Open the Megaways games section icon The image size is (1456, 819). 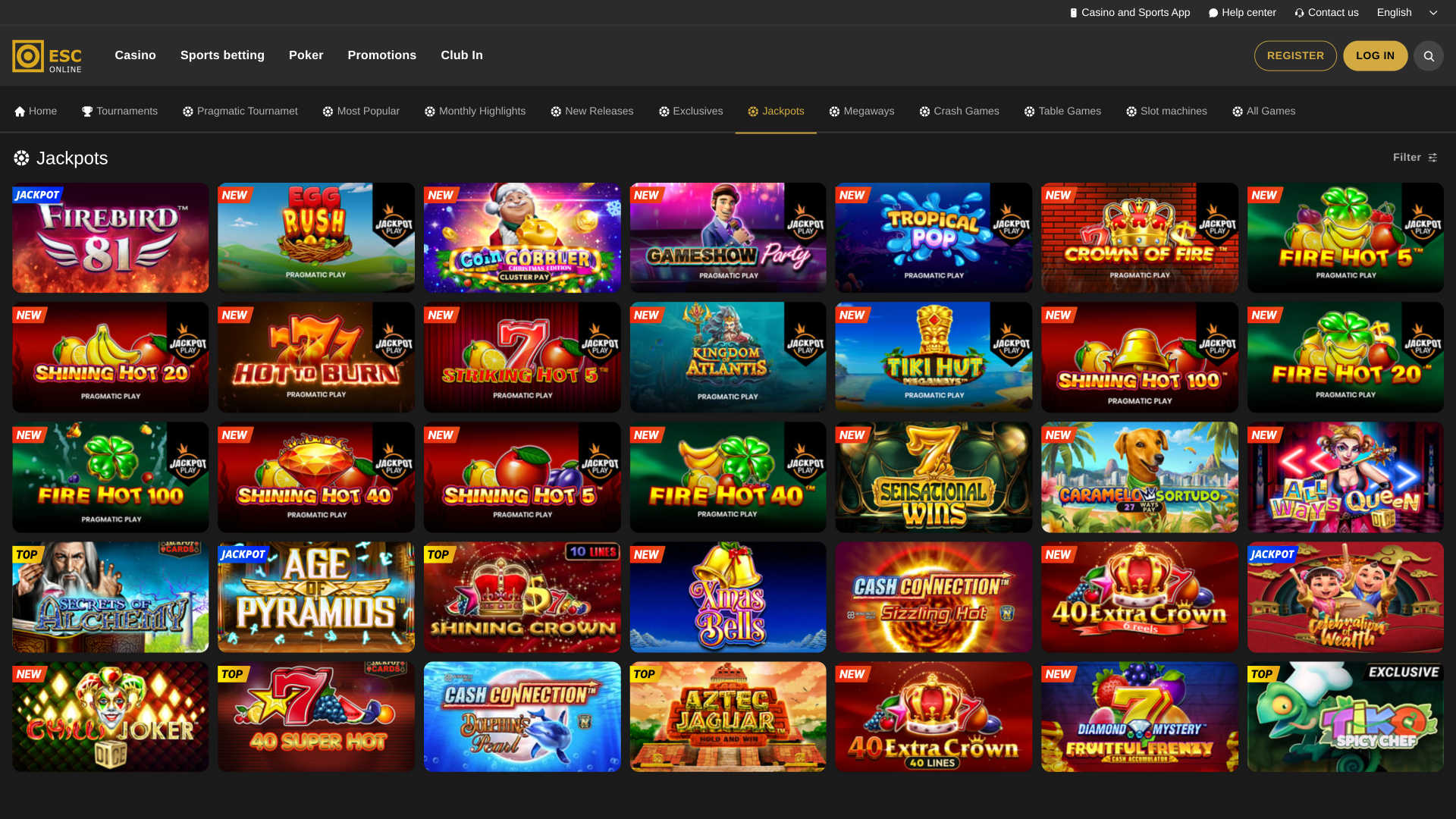[833, 111]
